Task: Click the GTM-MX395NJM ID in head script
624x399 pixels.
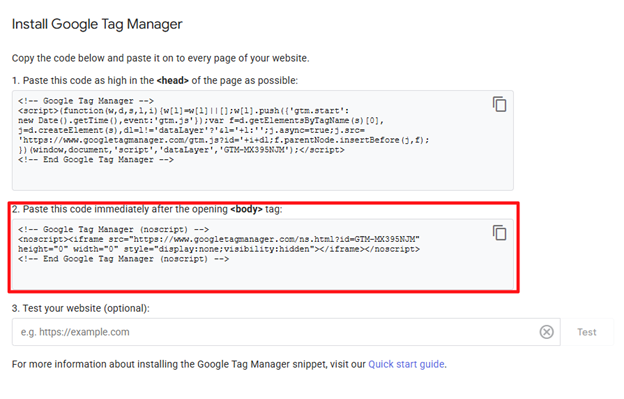Action: 254,150
